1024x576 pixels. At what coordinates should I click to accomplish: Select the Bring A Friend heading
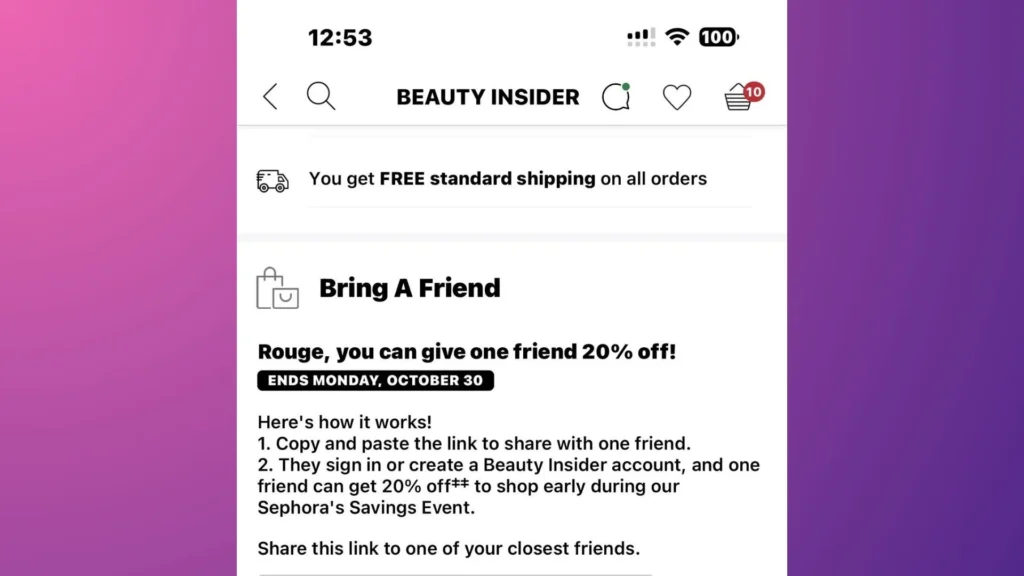[x=409, y=288]
